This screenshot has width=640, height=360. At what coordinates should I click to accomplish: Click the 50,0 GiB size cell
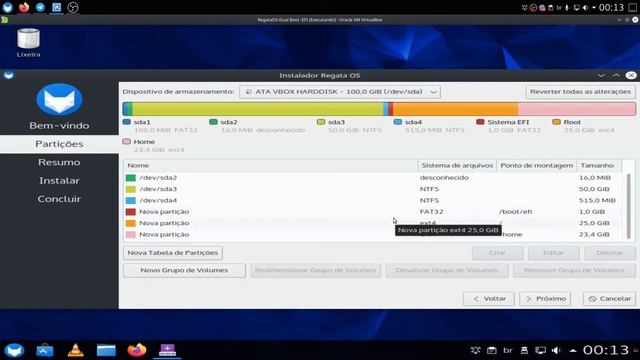[594, 189]
